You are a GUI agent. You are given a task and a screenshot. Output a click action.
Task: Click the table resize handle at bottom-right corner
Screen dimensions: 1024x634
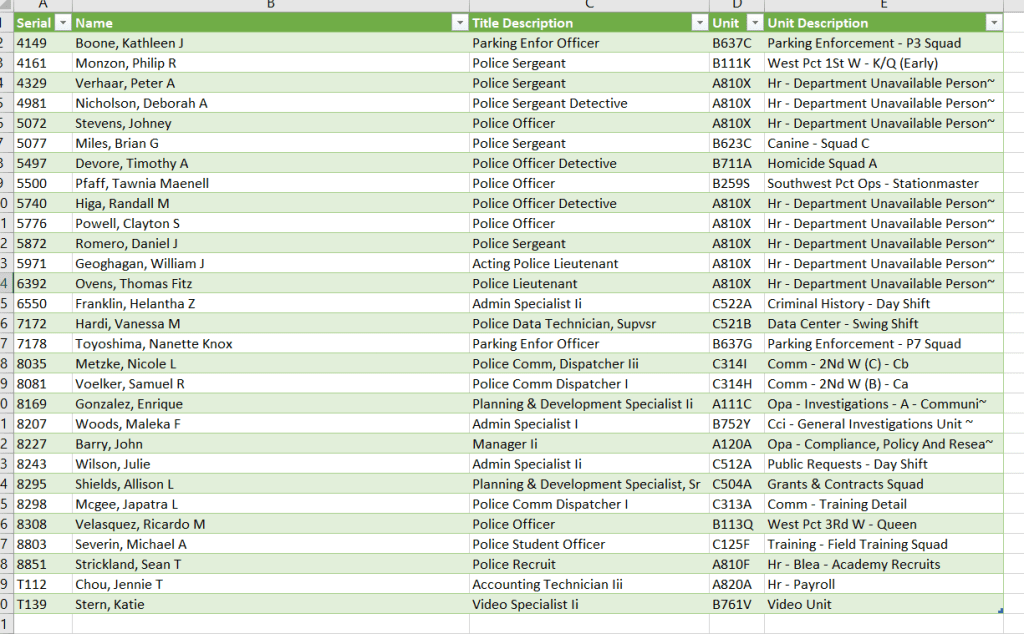1001,610
